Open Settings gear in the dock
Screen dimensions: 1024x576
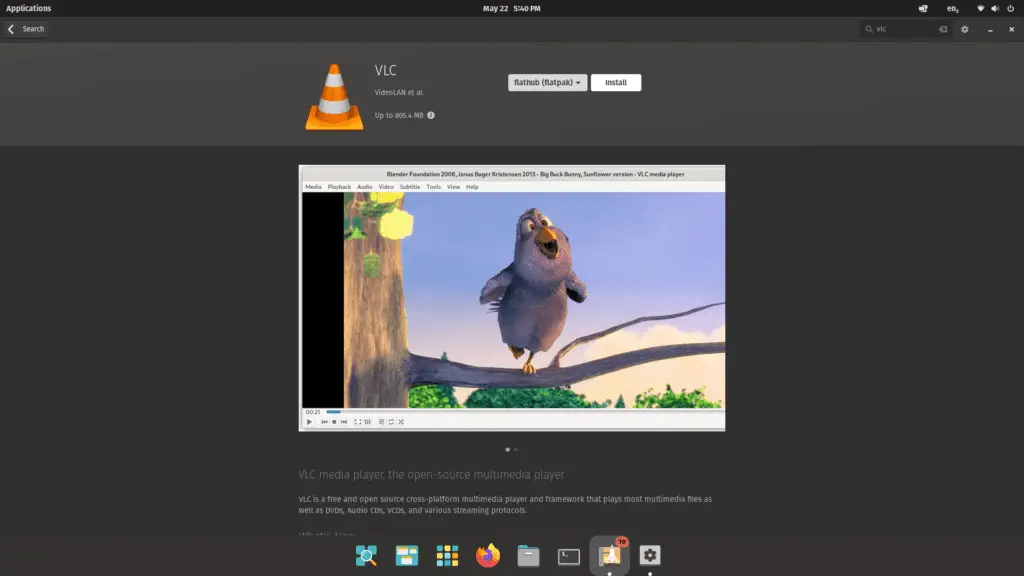(650, 556)
